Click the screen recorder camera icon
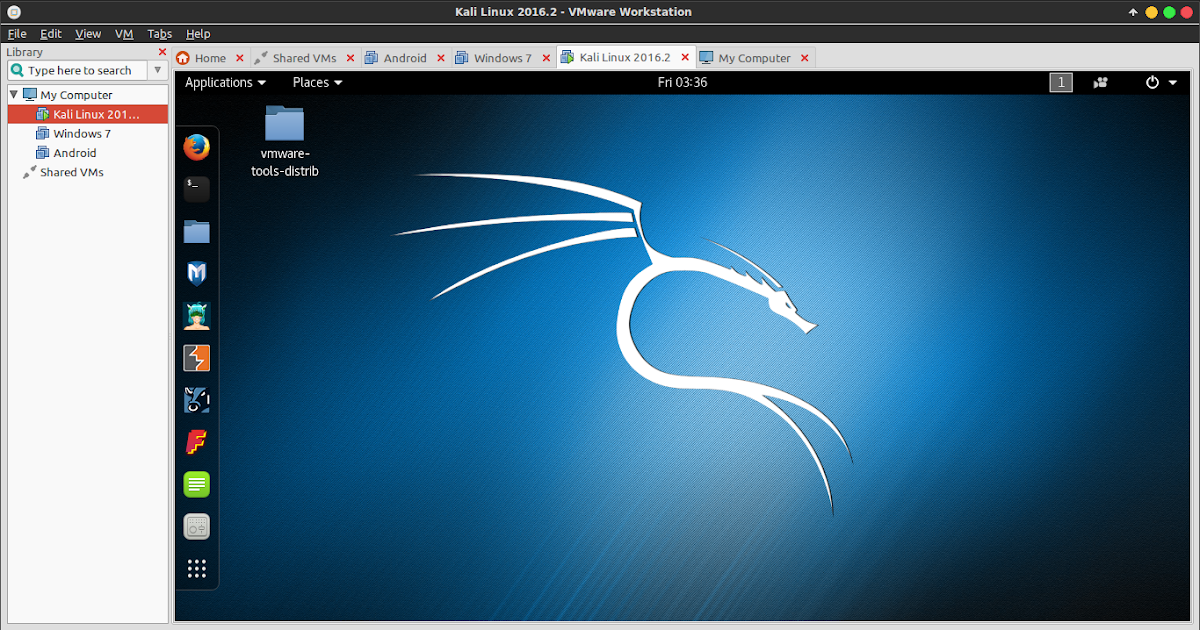The image size is (1200, 630). tap(1101, 82)
